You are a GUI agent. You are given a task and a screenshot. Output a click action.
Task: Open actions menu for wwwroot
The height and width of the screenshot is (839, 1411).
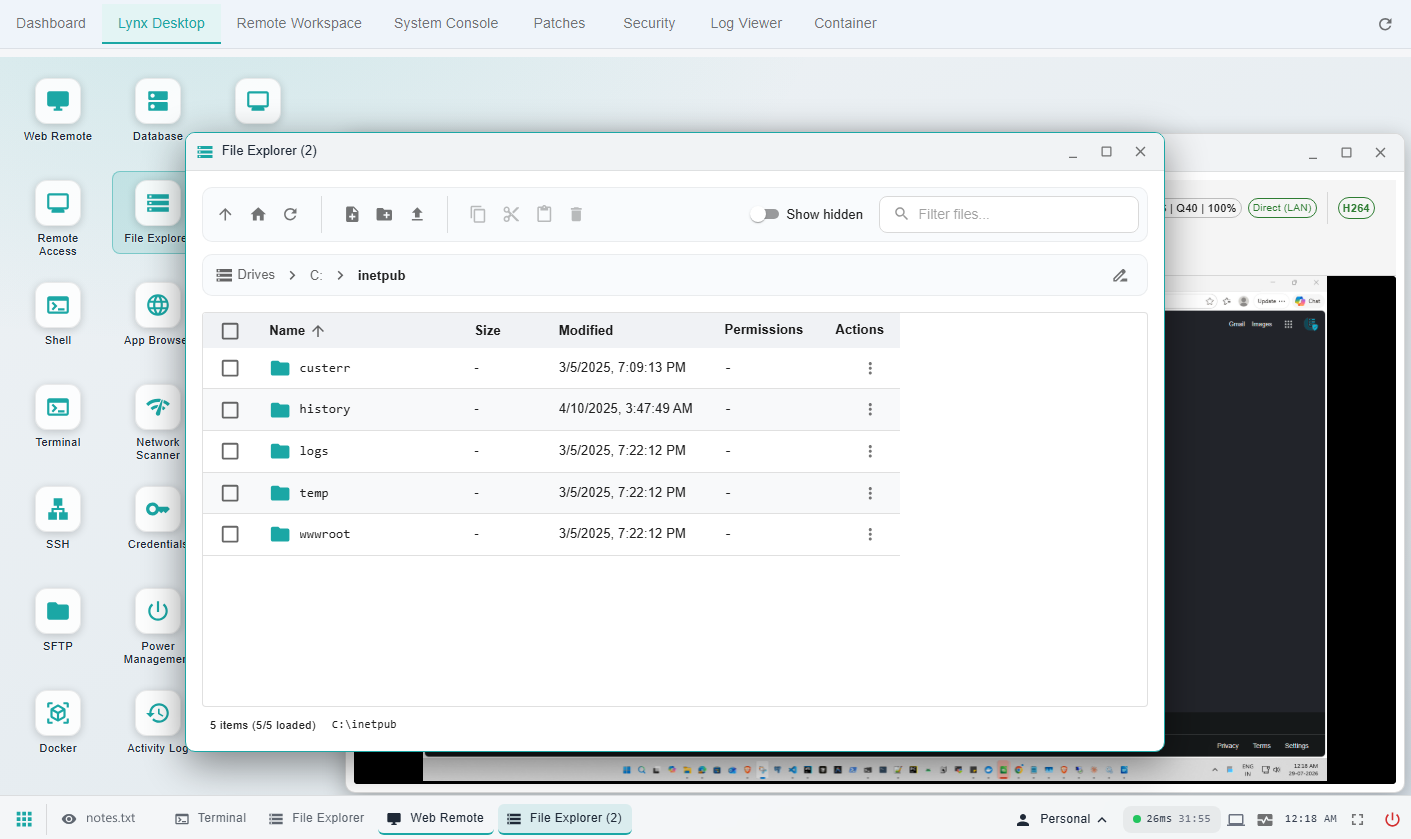click(x=870, y=534)
